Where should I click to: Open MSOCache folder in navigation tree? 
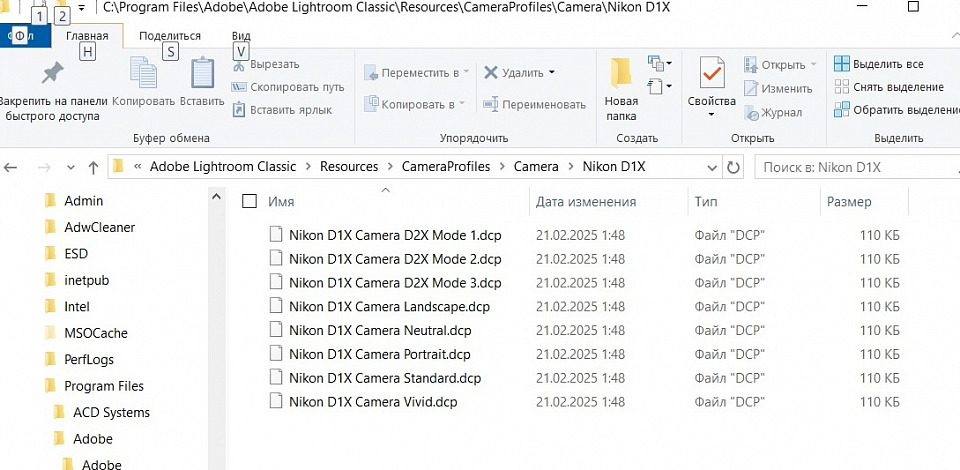point(96,334)
